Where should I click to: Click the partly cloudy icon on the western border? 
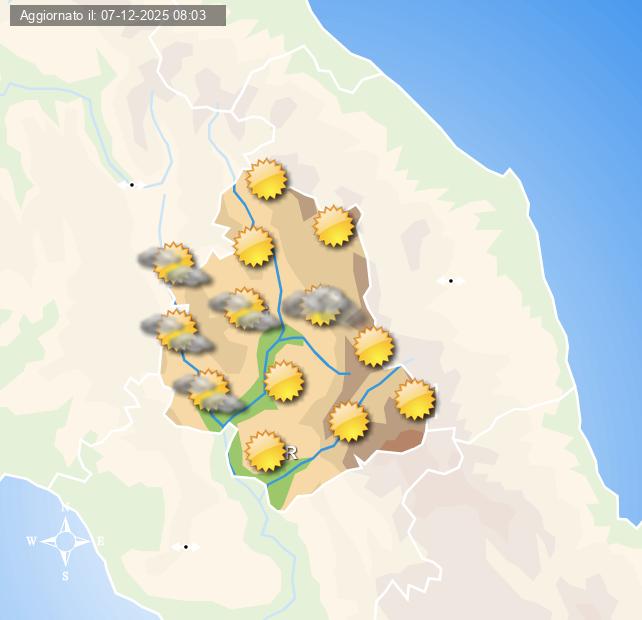point(176,331)
